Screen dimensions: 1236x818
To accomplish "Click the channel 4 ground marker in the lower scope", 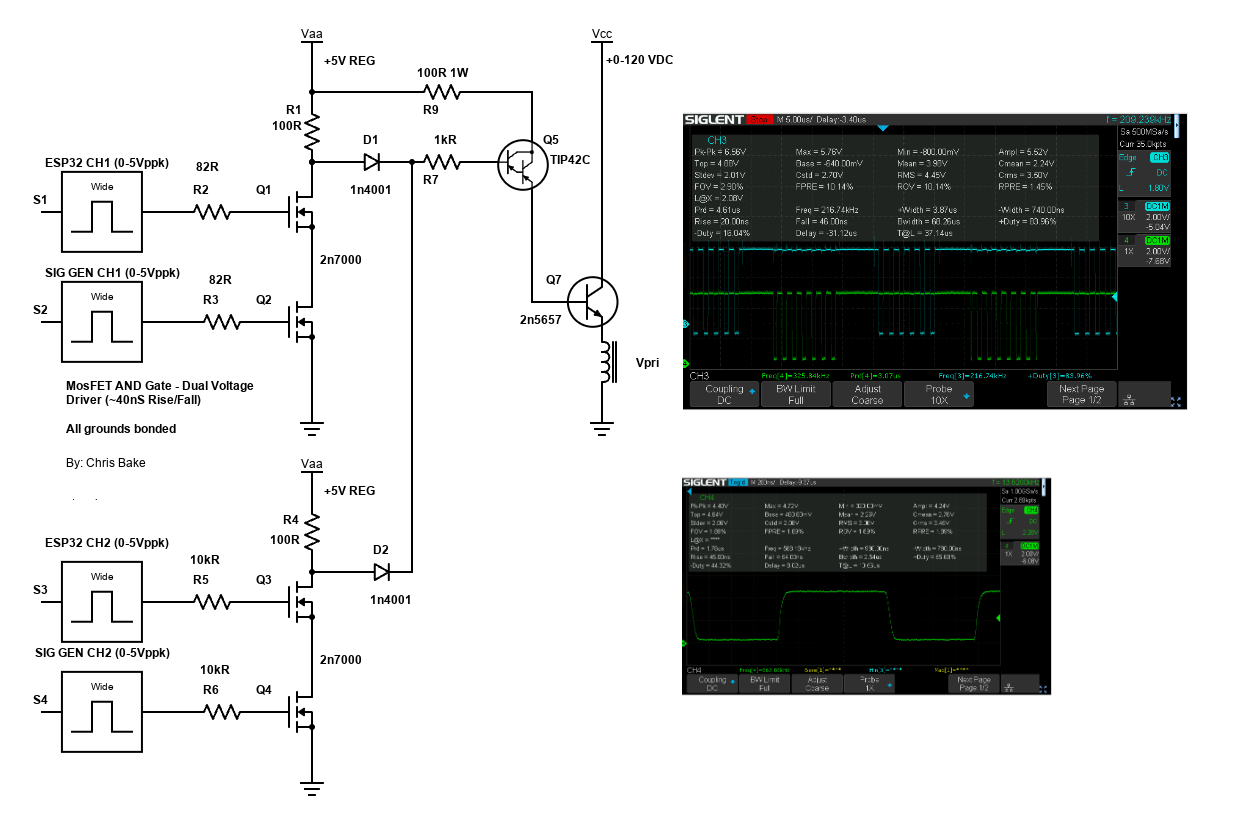I will [x=686, y=642].
